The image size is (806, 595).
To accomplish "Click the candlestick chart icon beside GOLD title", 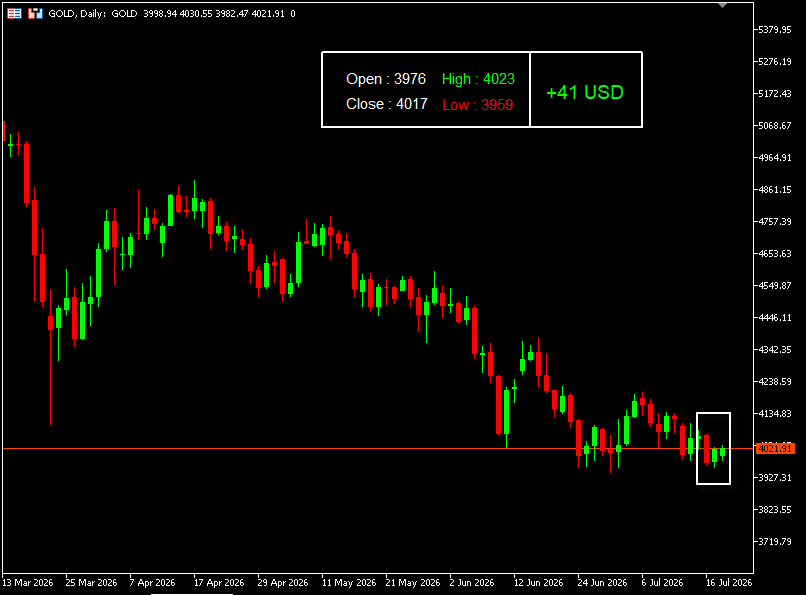I will (35, 13).
